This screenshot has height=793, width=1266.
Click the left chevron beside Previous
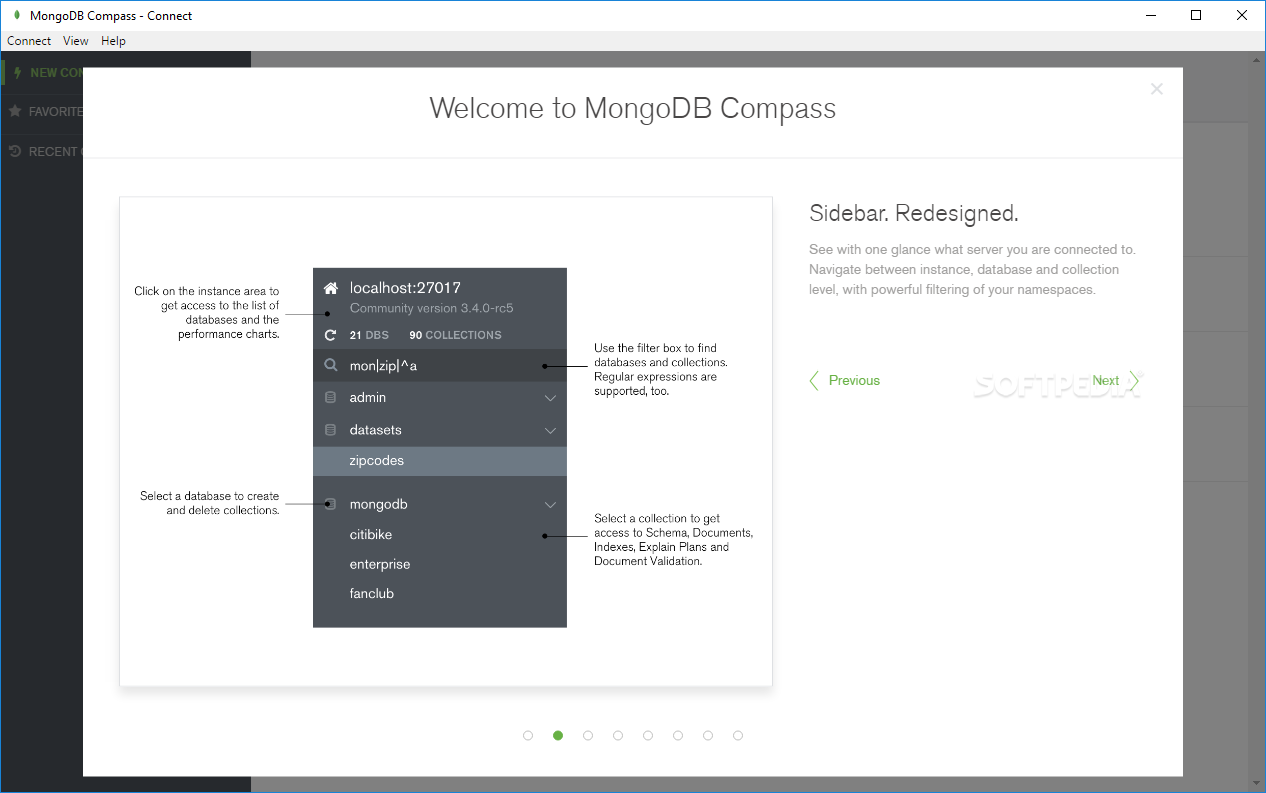[814, 380]
